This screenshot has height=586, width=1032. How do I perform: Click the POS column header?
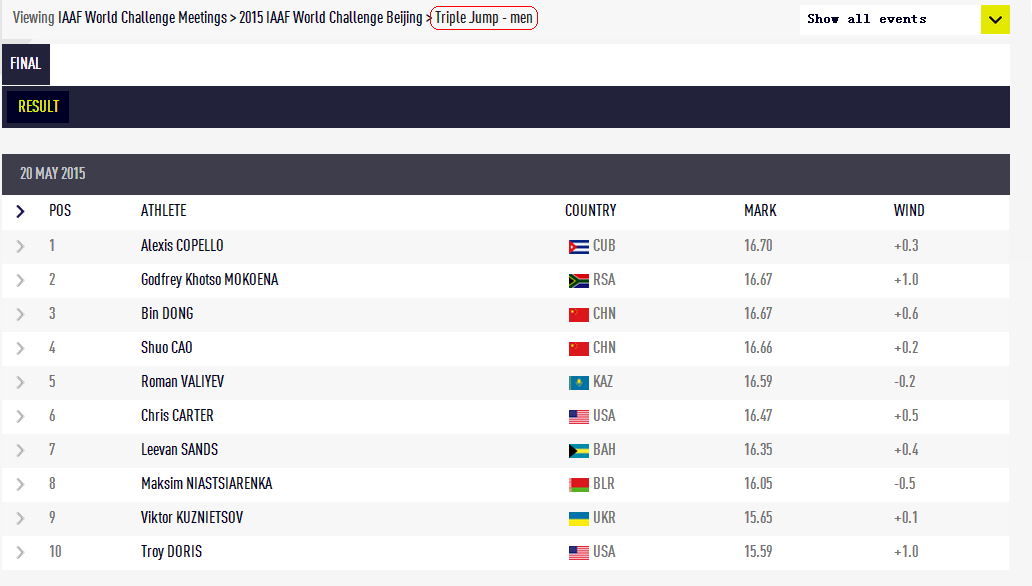60,211
